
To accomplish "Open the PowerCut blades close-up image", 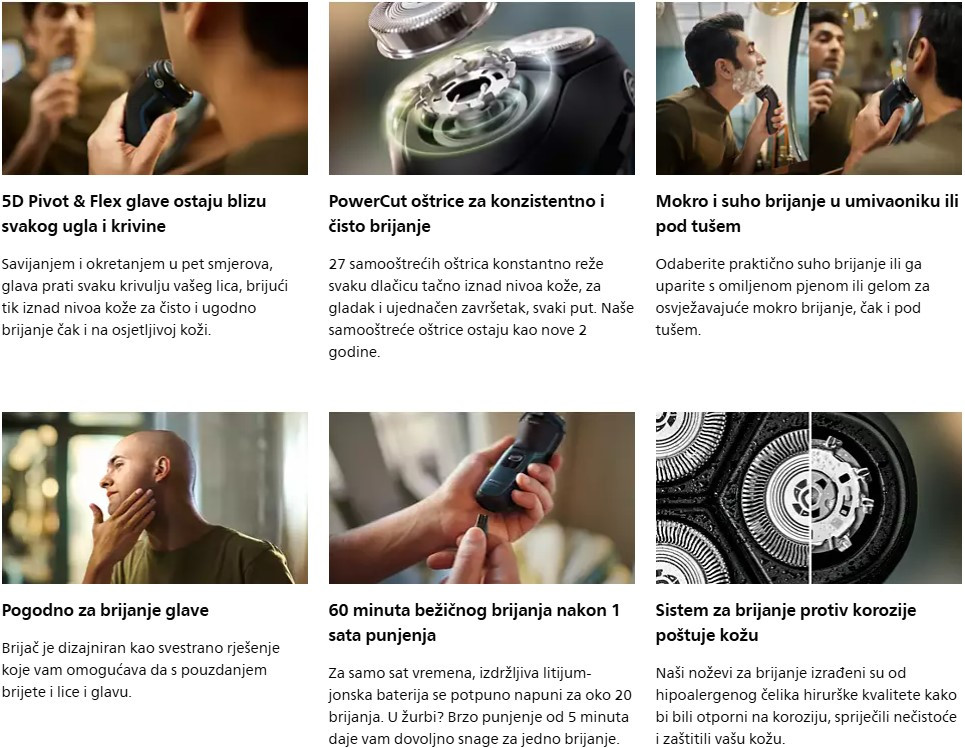I will click(481, 88).
